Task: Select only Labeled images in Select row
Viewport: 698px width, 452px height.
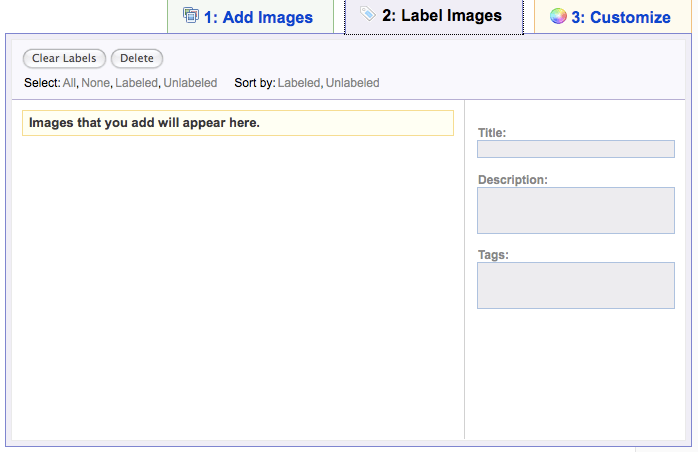Action: pos(136,83)
